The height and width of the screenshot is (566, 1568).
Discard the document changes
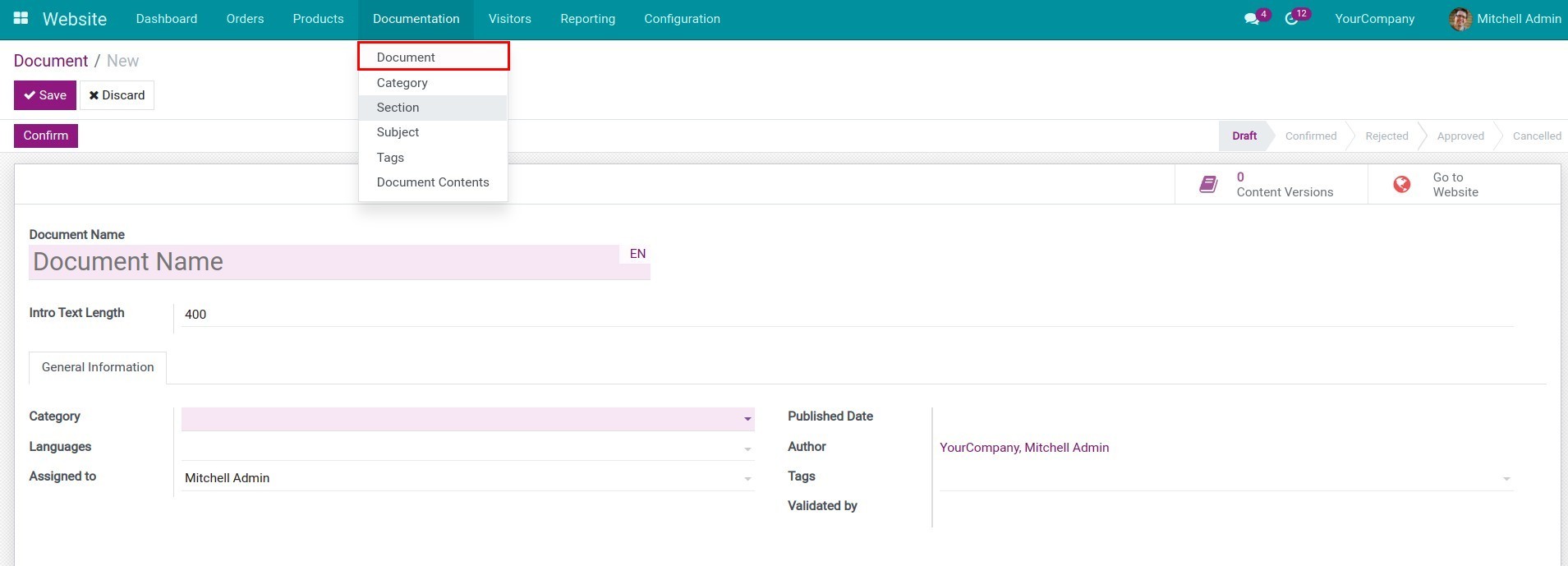coord(117,95)
